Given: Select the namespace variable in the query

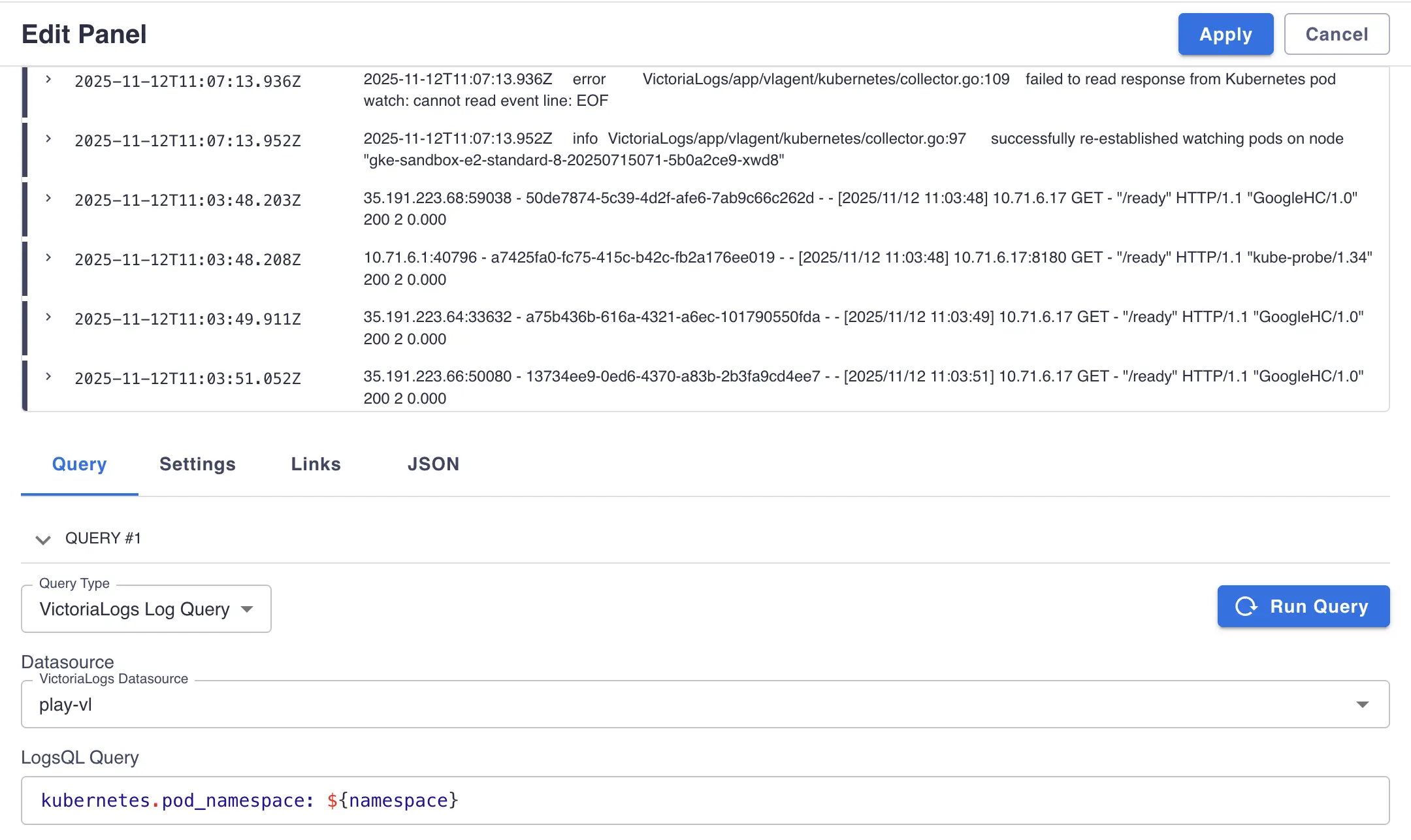Looking at the screenshot, I should (392, 800).
